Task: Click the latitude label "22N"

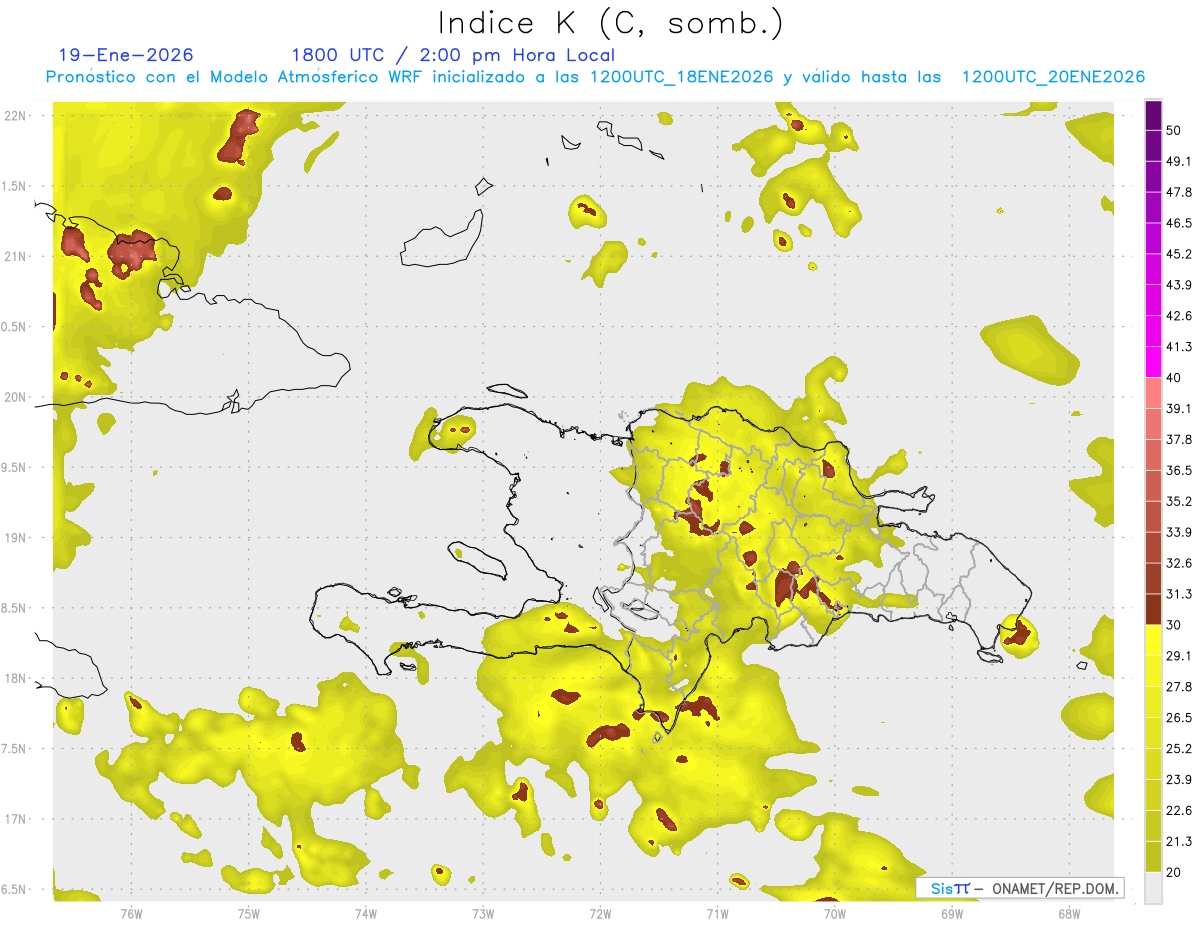Action: click(15, 115)
